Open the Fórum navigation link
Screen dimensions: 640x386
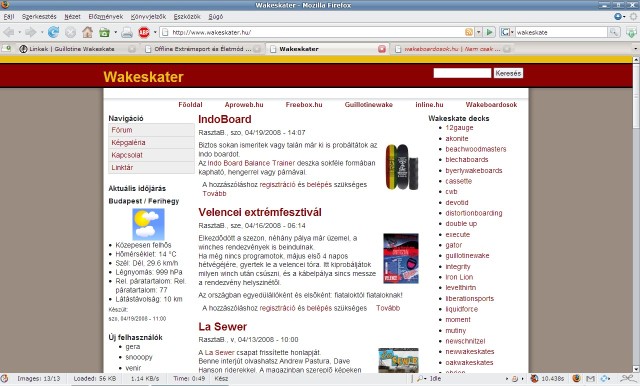coord(122,130)
